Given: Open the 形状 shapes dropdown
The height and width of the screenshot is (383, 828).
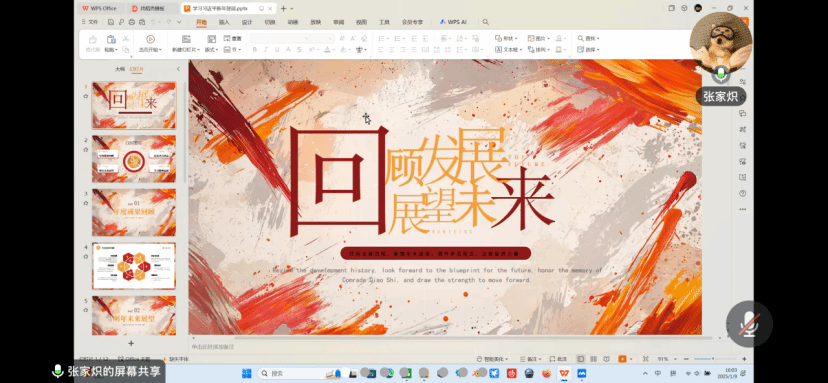Looking at the screenshot, I should pos(506,39).
